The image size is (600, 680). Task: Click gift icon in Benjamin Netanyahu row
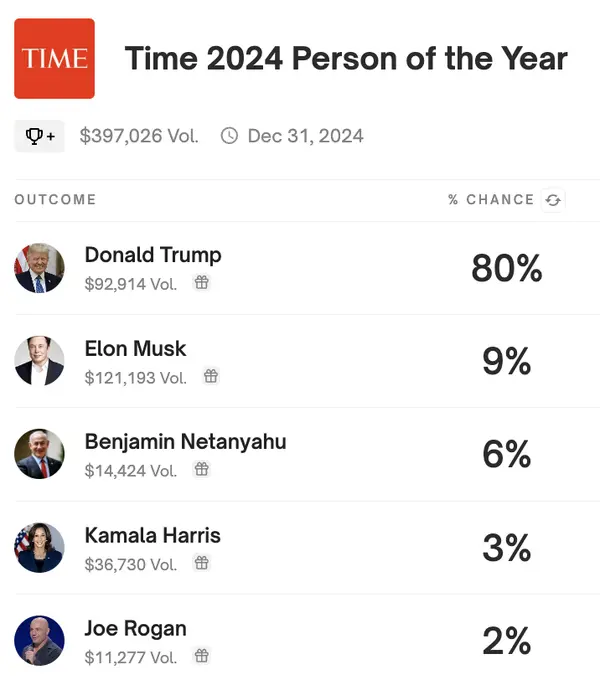201,470
